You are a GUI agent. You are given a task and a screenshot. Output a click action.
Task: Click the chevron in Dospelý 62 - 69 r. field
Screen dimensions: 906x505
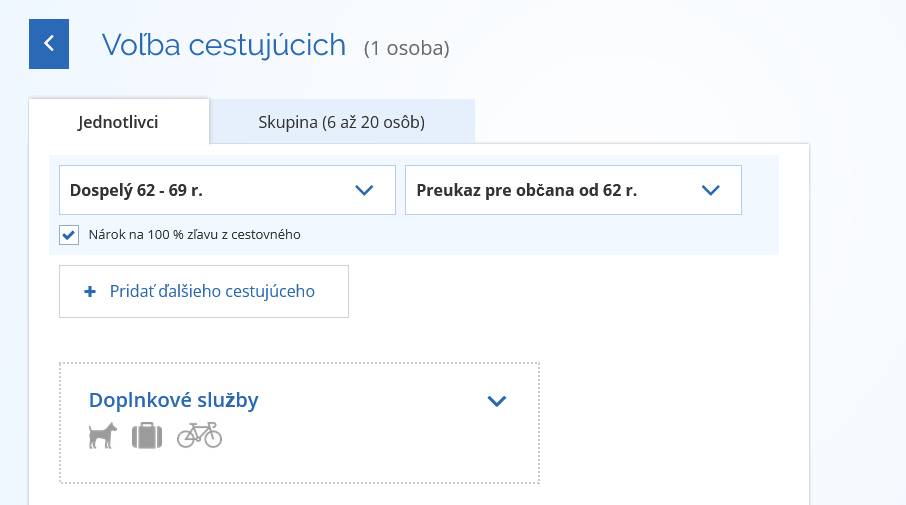pos(364,190)
